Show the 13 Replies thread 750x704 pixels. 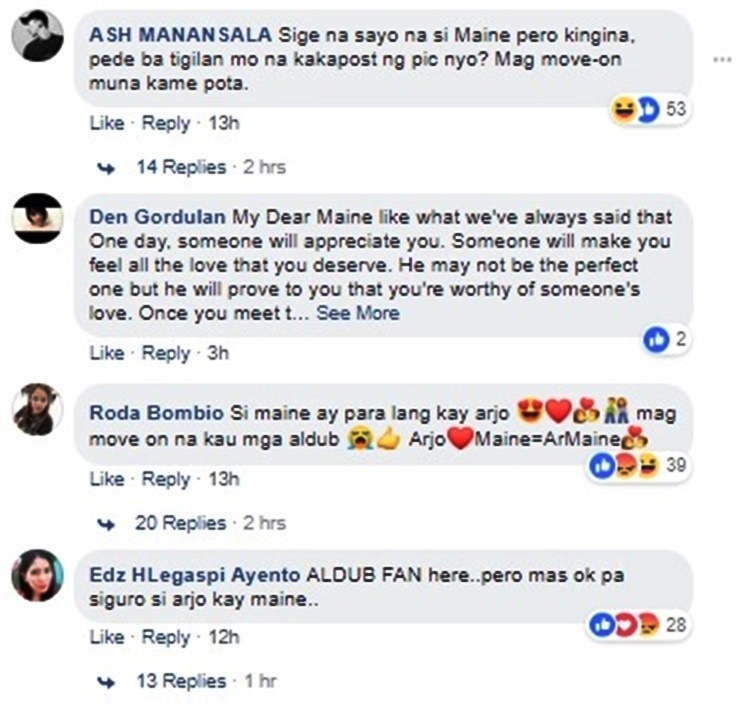coord(180,682)
